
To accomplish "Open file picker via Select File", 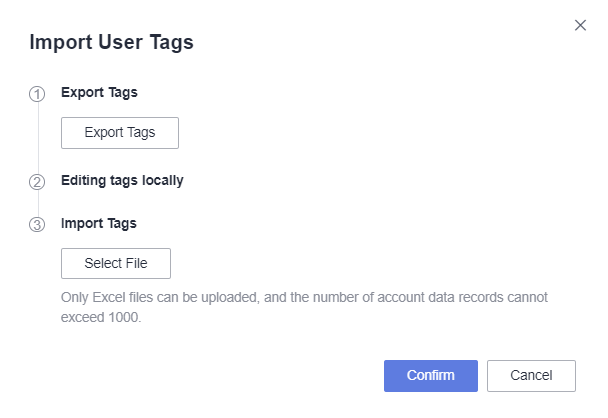I will 116,263.
